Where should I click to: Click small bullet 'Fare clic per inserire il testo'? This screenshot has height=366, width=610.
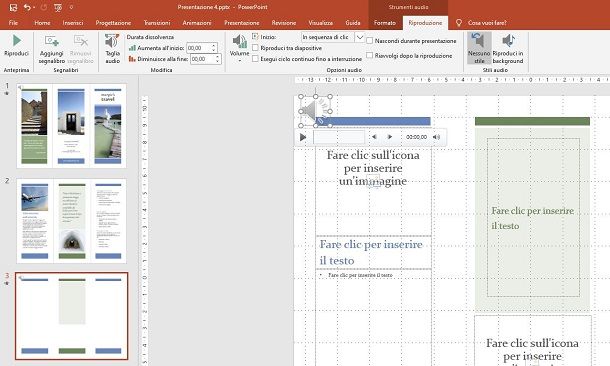(361, 275)
